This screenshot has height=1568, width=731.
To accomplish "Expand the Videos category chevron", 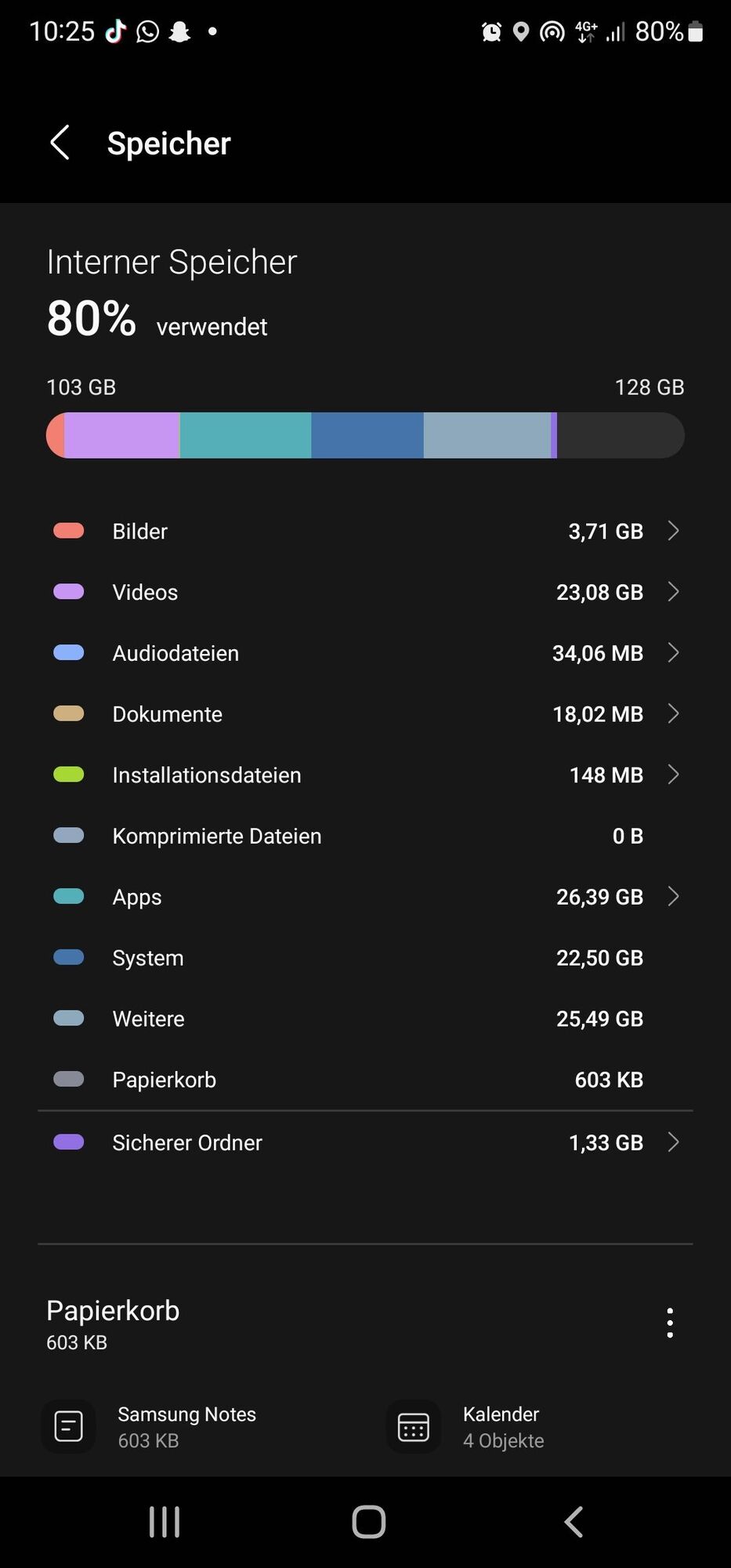I will tap(672, 592).
